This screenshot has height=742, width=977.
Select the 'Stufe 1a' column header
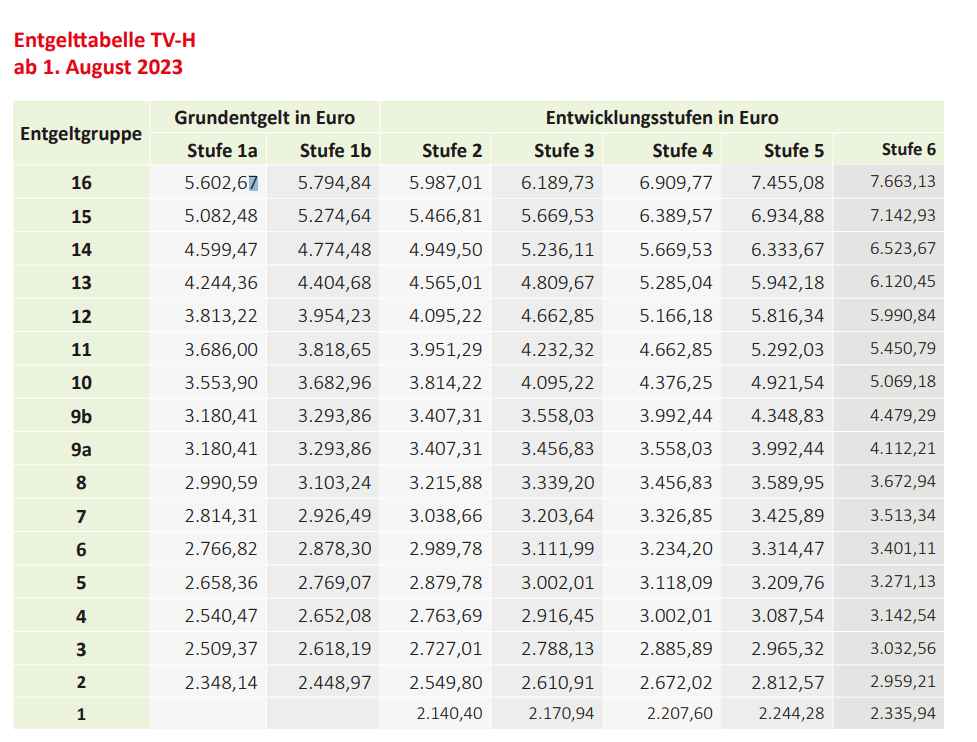(x=221, y=150)
